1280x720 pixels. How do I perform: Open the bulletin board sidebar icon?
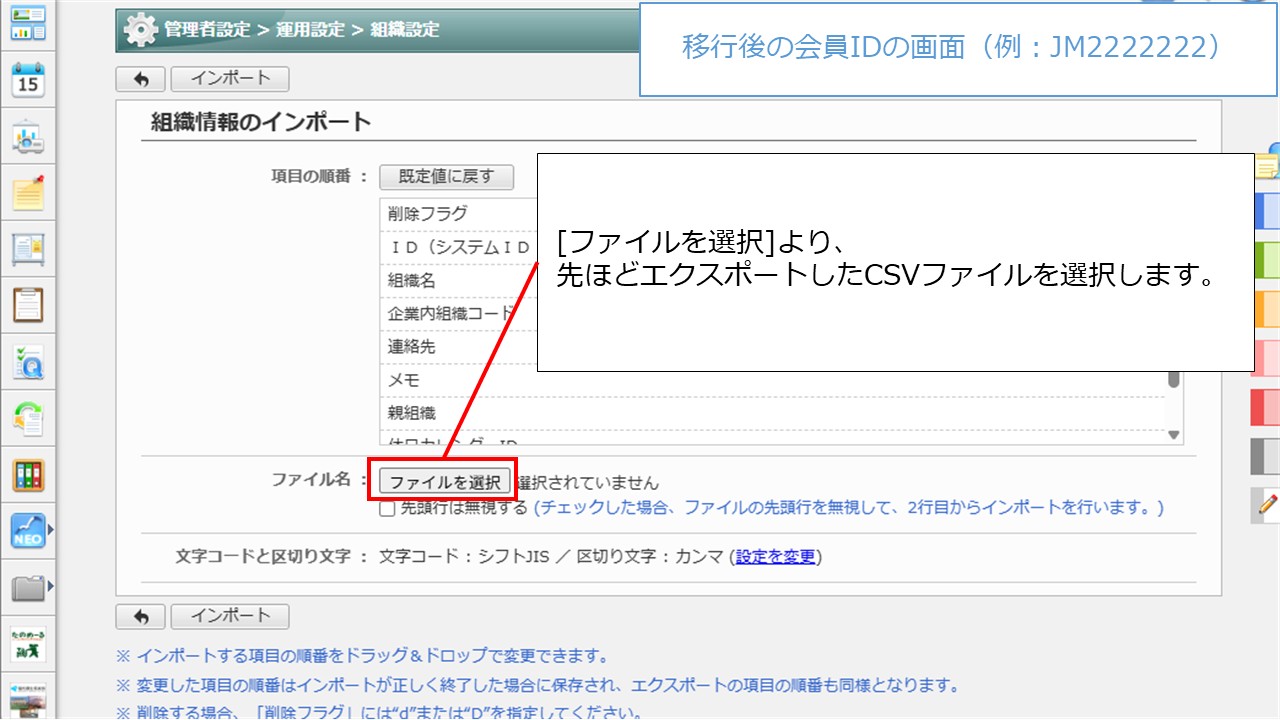28,248
